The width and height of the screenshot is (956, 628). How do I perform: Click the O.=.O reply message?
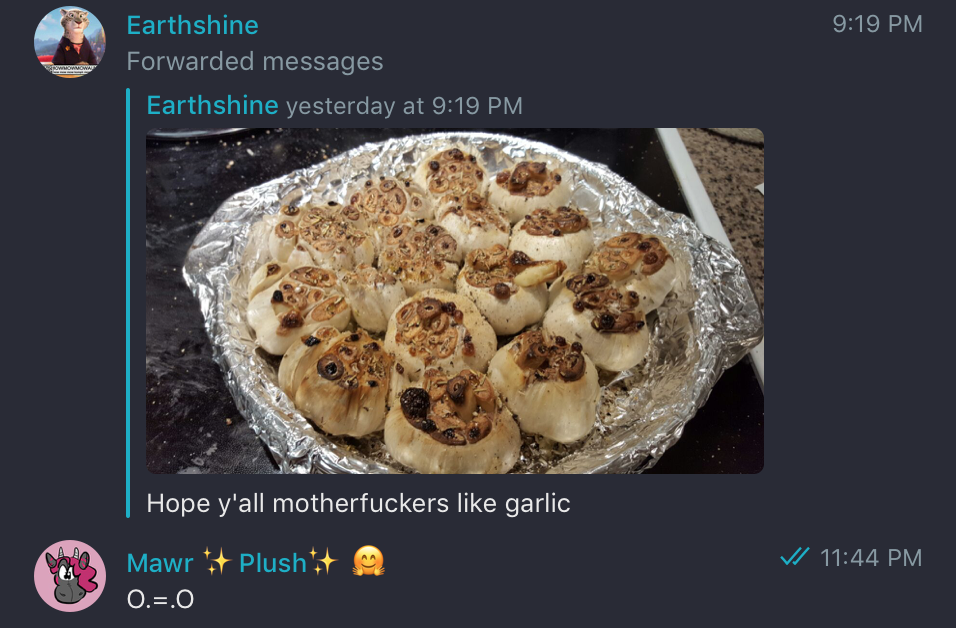tap(160, 599)
